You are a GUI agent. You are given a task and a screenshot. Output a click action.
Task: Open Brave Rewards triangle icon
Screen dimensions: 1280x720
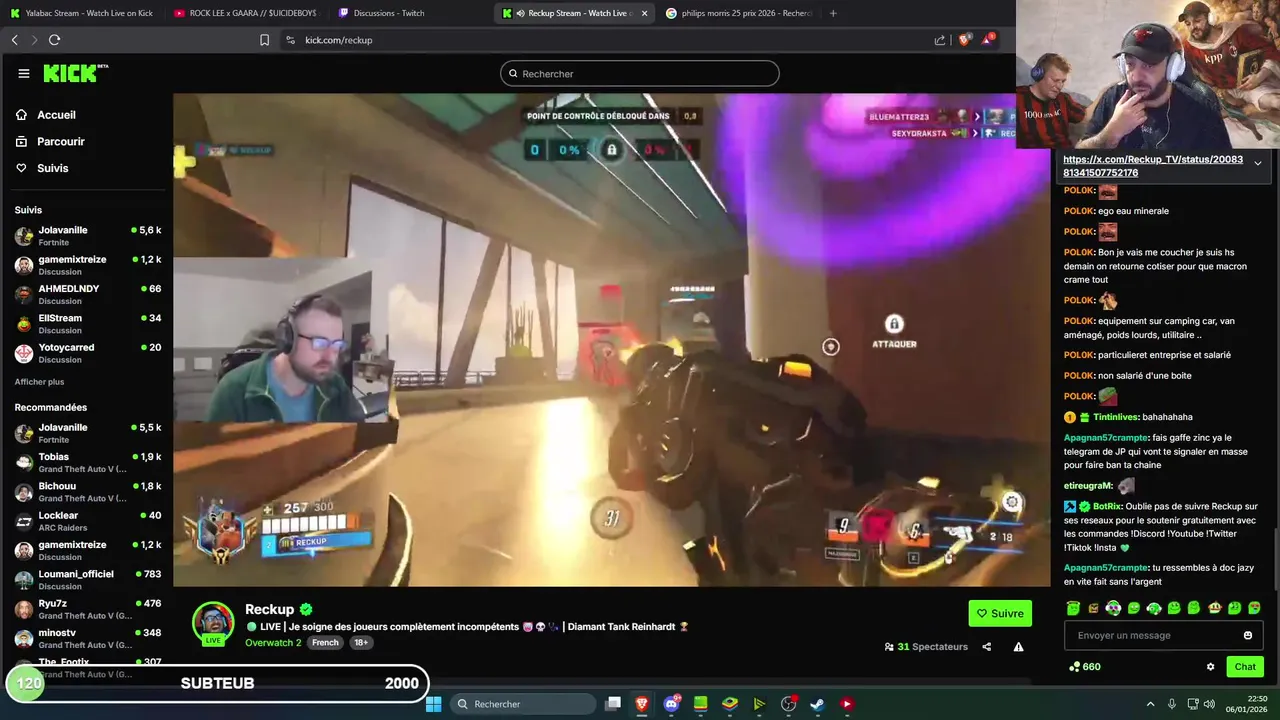[x=988, y=40]
